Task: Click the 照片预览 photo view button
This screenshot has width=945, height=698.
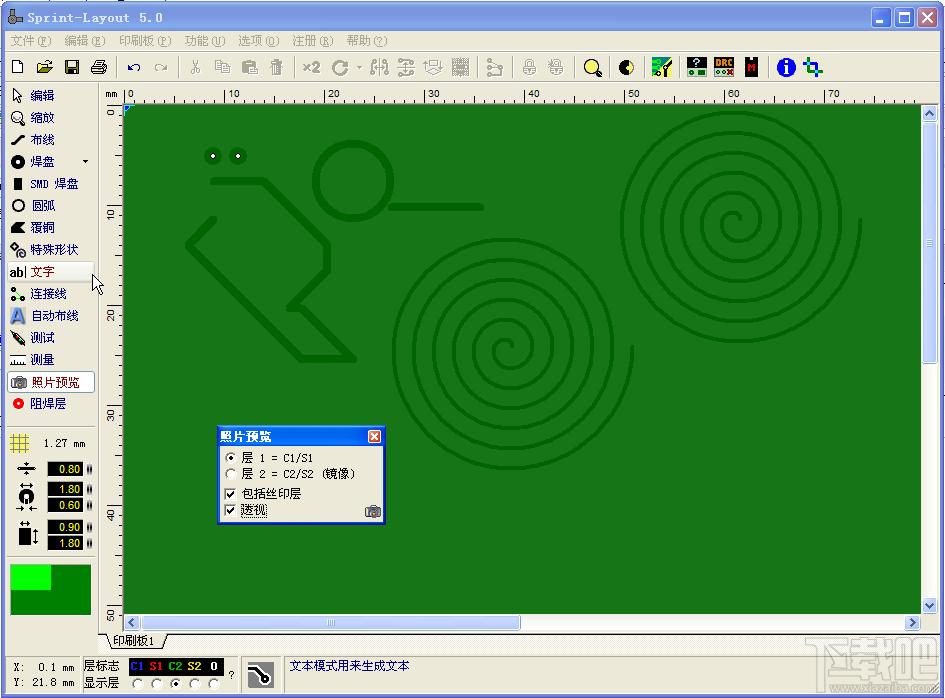Action: [x=51, y=382]
